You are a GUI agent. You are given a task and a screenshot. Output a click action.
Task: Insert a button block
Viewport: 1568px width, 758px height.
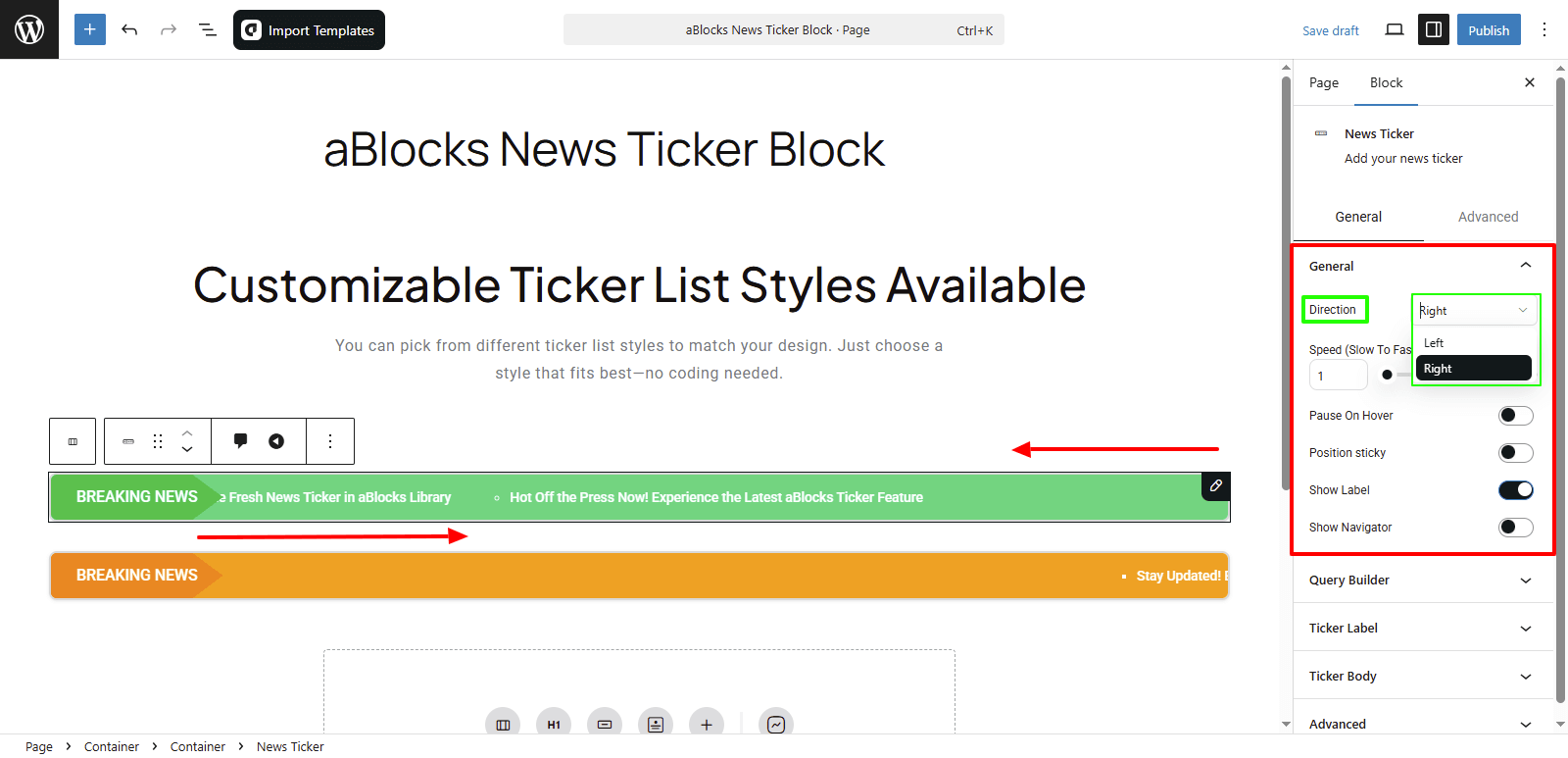click(x=605, y=725)
